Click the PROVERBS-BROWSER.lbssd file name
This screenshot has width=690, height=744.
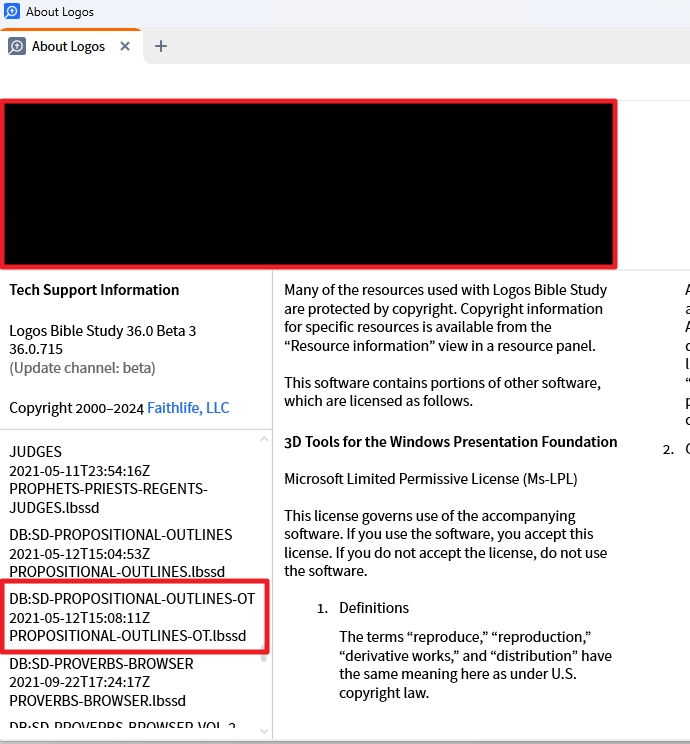97,701
